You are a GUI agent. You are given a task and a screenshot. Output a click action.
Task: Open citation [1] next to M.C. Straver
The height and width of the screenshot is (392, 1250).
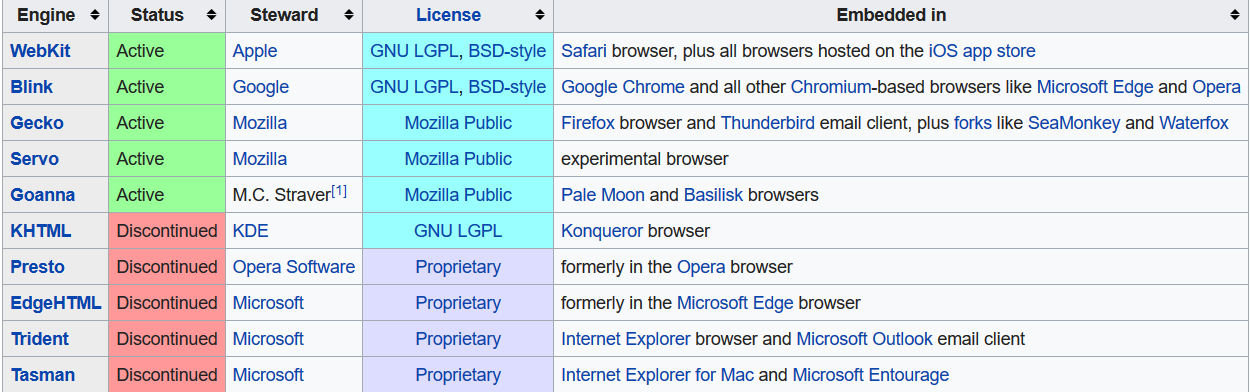[x=340, y=190]
